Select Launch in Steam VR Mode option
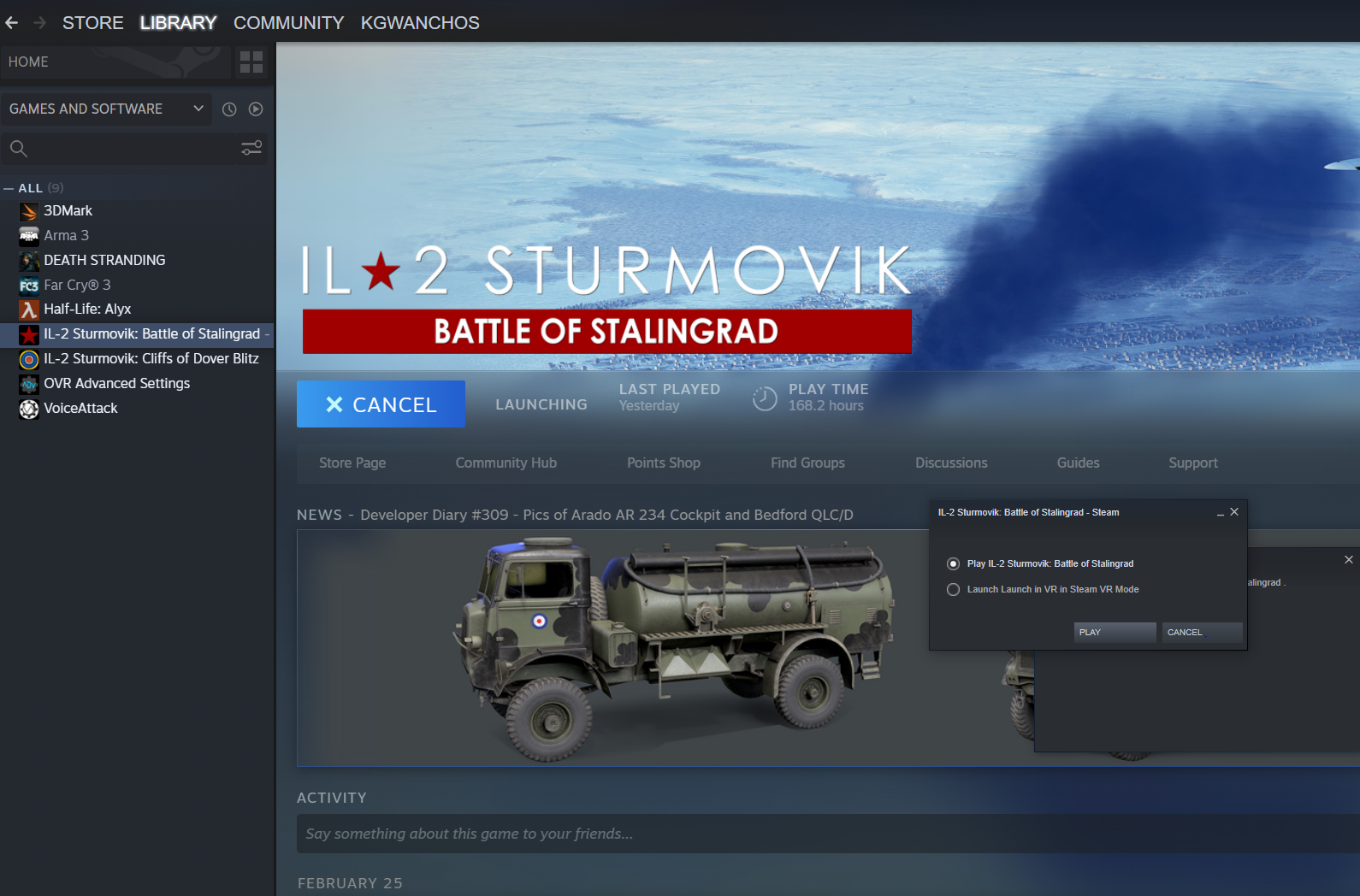Image resolution: width=1360 pixels, height=896 pixels. tap(953, 590)
